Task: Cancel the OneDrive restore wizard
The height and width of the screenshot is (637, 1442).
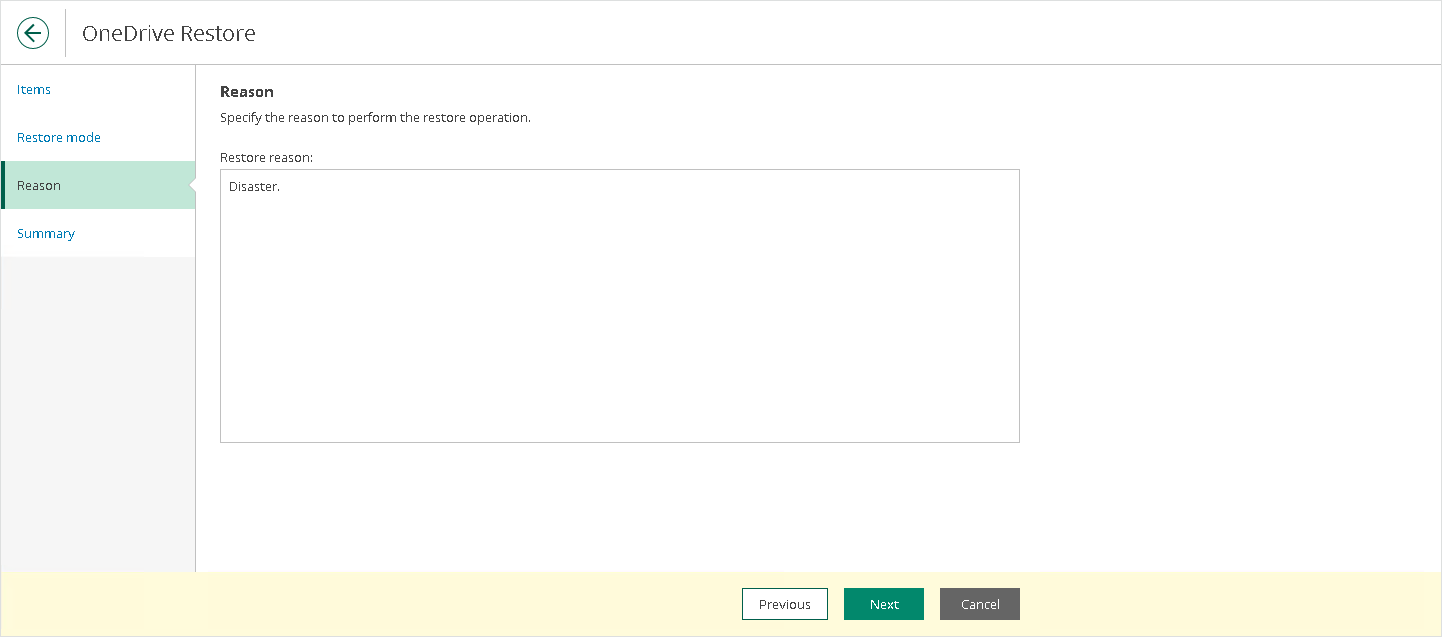Action: pos(980,604)
